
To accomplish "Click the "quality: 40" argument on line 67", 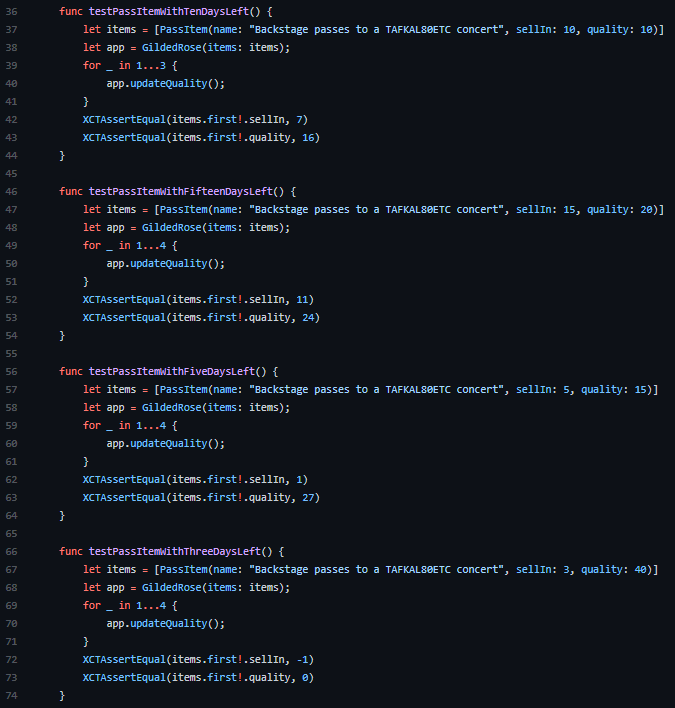I will pyautogui.click(x=614, y=569).
